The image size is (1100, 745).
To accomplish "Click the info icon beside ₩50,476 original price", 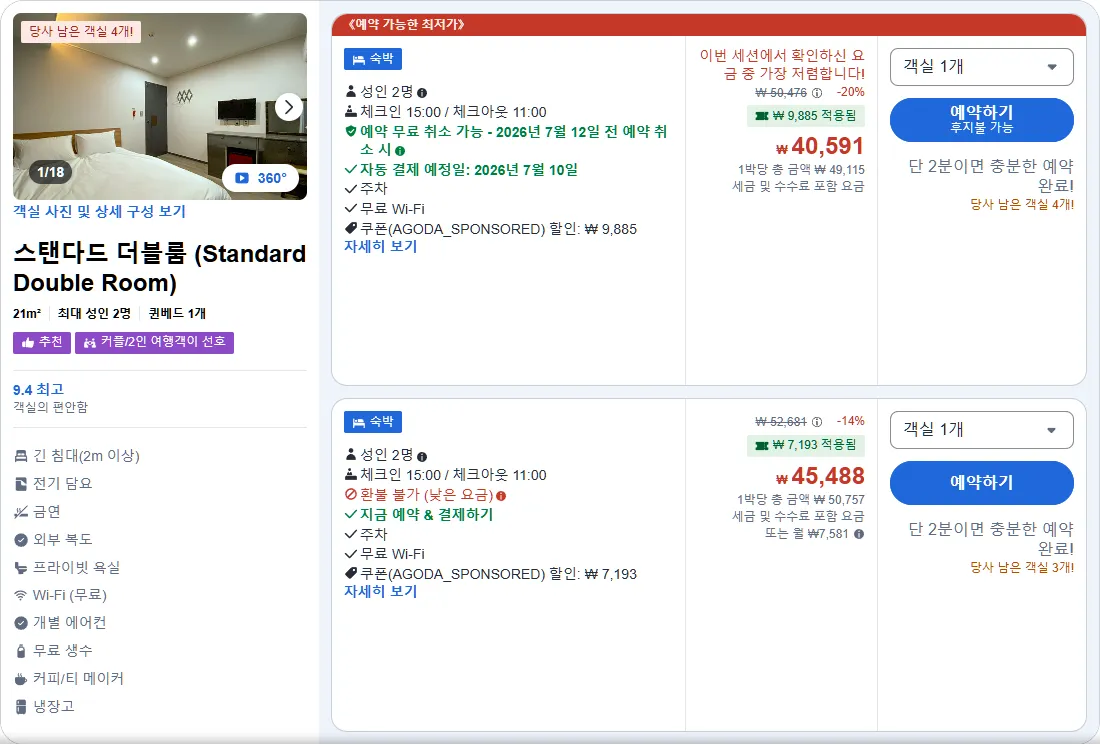I will coord(817,93).
